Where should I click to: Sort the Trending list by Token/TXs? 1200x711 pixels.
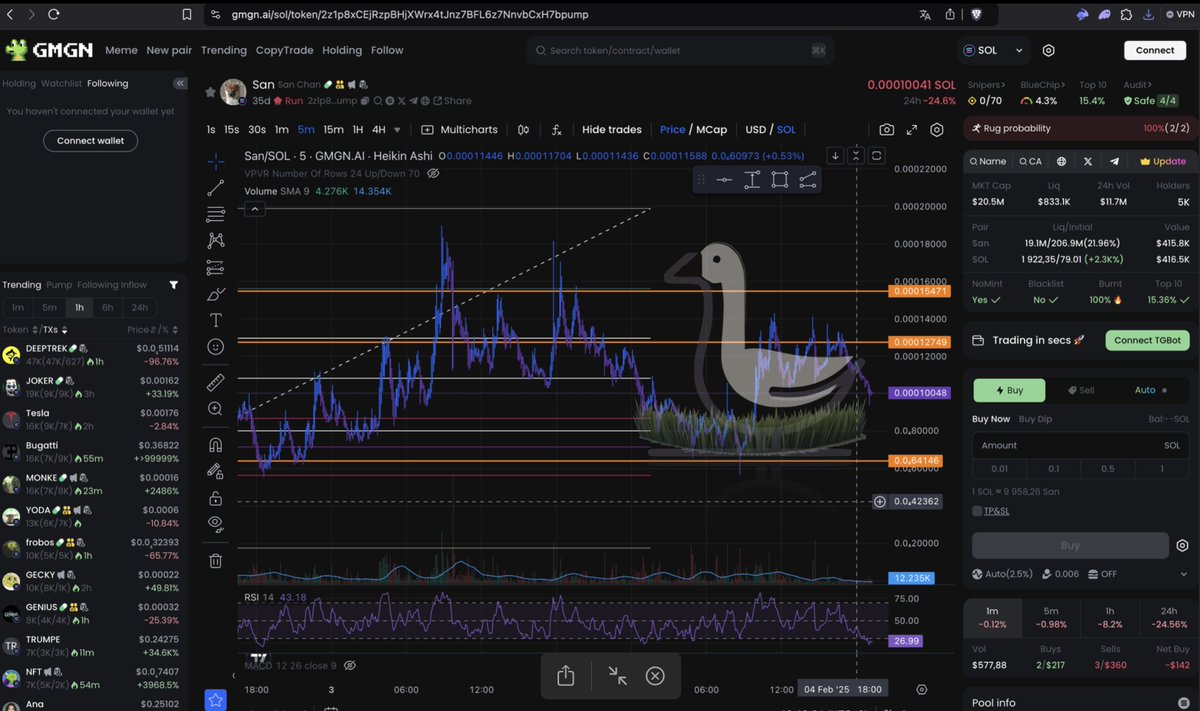tap(35, 330)
